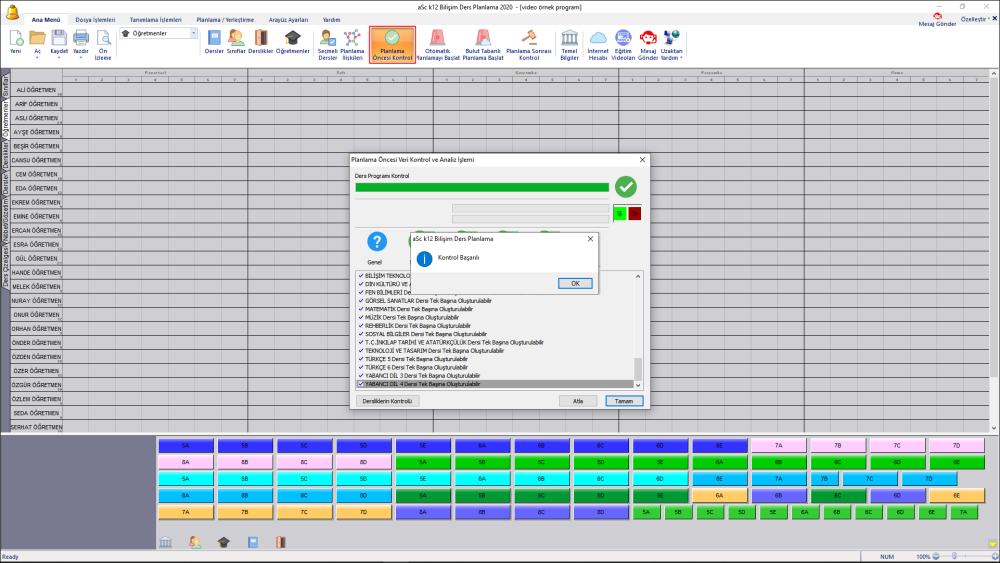The width and height of the screenshot is (1000, 563).
Task: Open the Planlama / Yerleştirme tab
Action: [224, 20]
